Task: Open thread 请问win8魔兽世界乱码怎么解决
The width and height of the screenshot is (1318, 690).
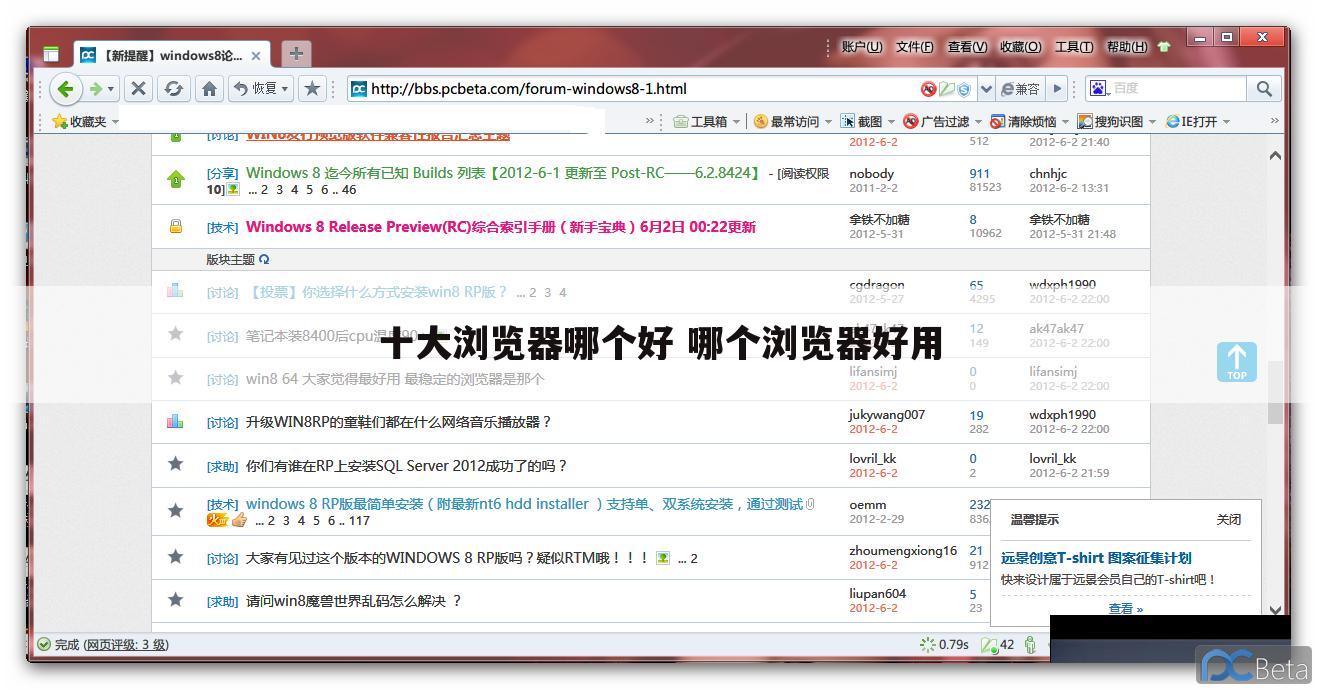Action: point(354,601)
